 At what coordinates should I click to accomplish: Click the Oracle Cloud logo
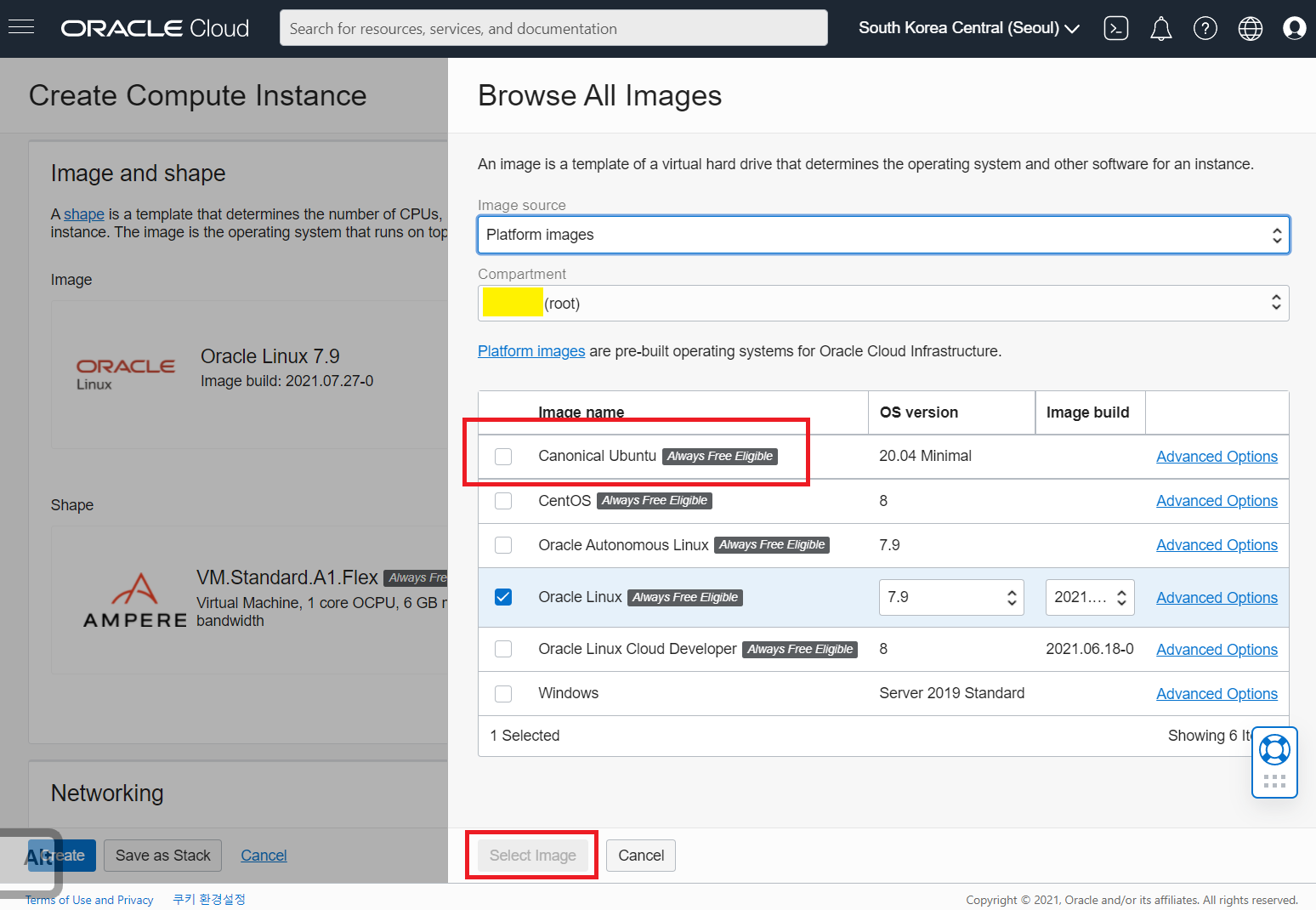click(x=155, y=28)
